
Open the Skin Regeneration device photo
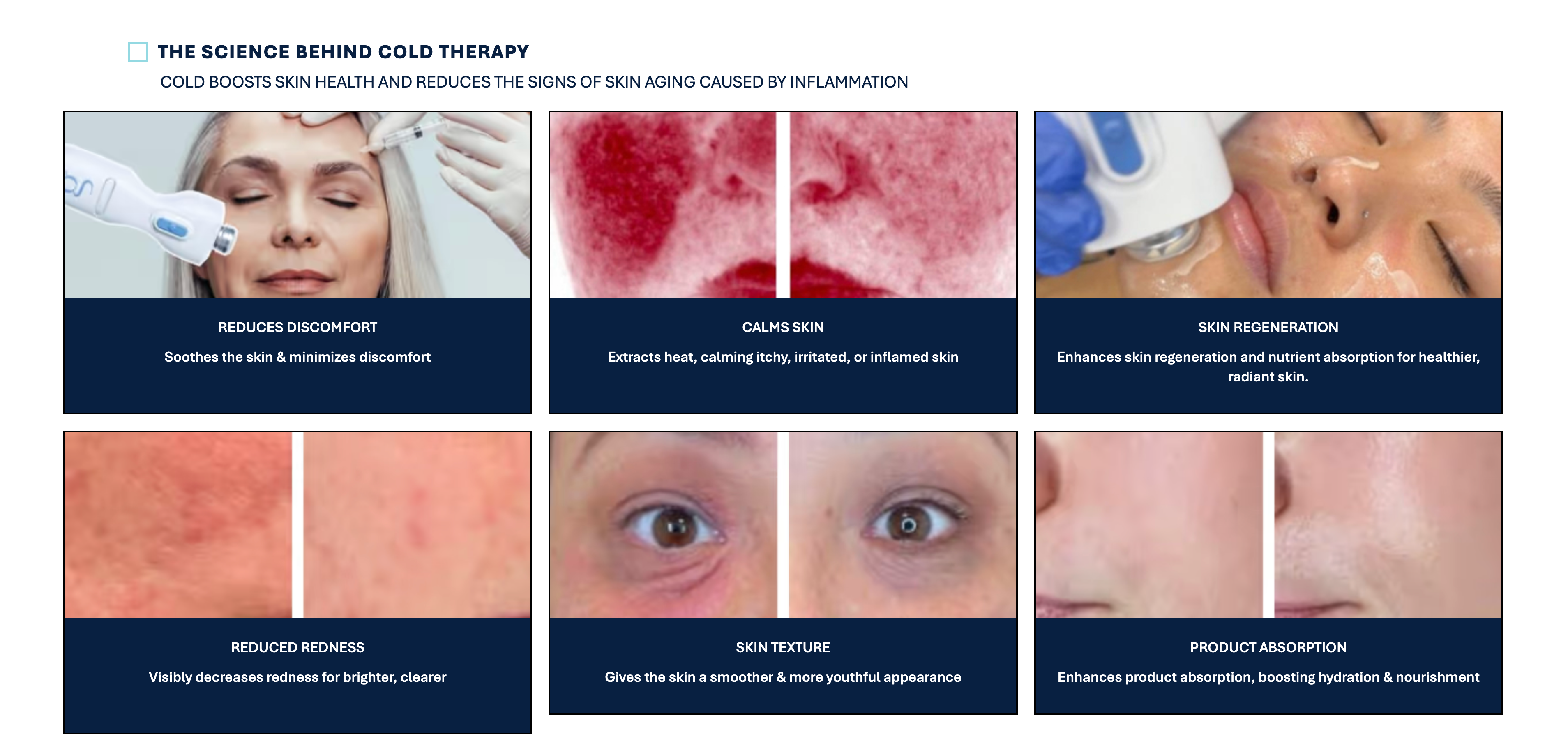(1268, 205)
